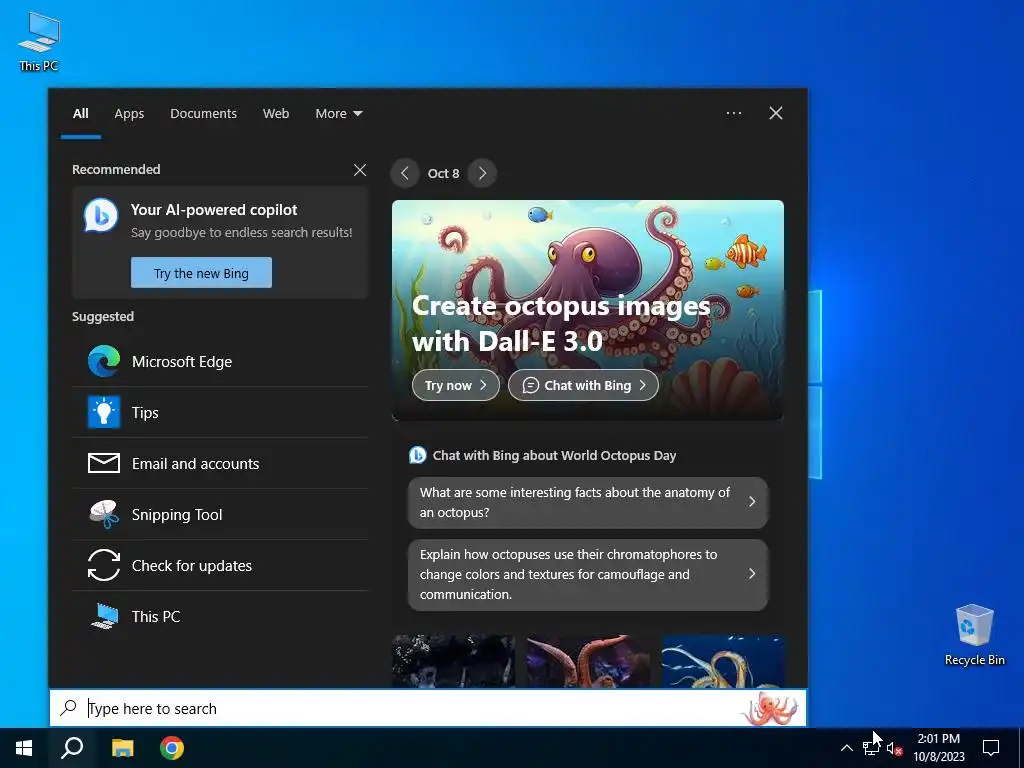Select Check for updates suggestion
Image resolution: width=1024 pixels, height=768 pixels.
(x=220, y=566)
